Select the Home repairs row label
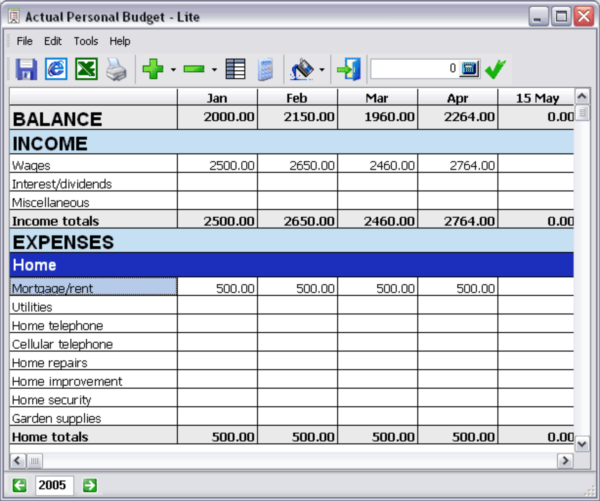Image resolution: width=600 pixels, height=501 pixels. [93, 361]
